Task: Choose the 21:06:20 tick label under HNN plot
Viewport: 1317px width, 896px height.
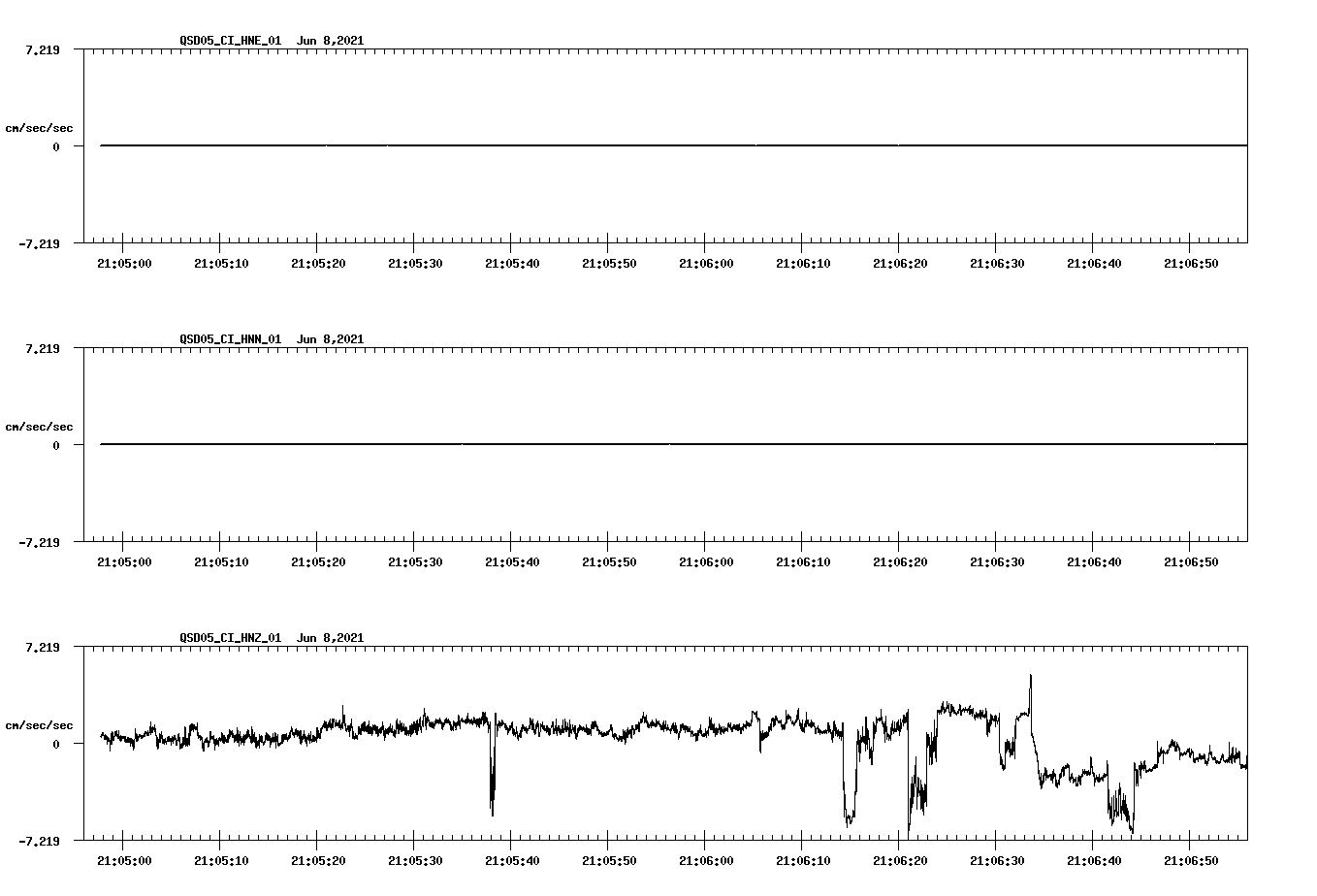Action: coord(900,561)
